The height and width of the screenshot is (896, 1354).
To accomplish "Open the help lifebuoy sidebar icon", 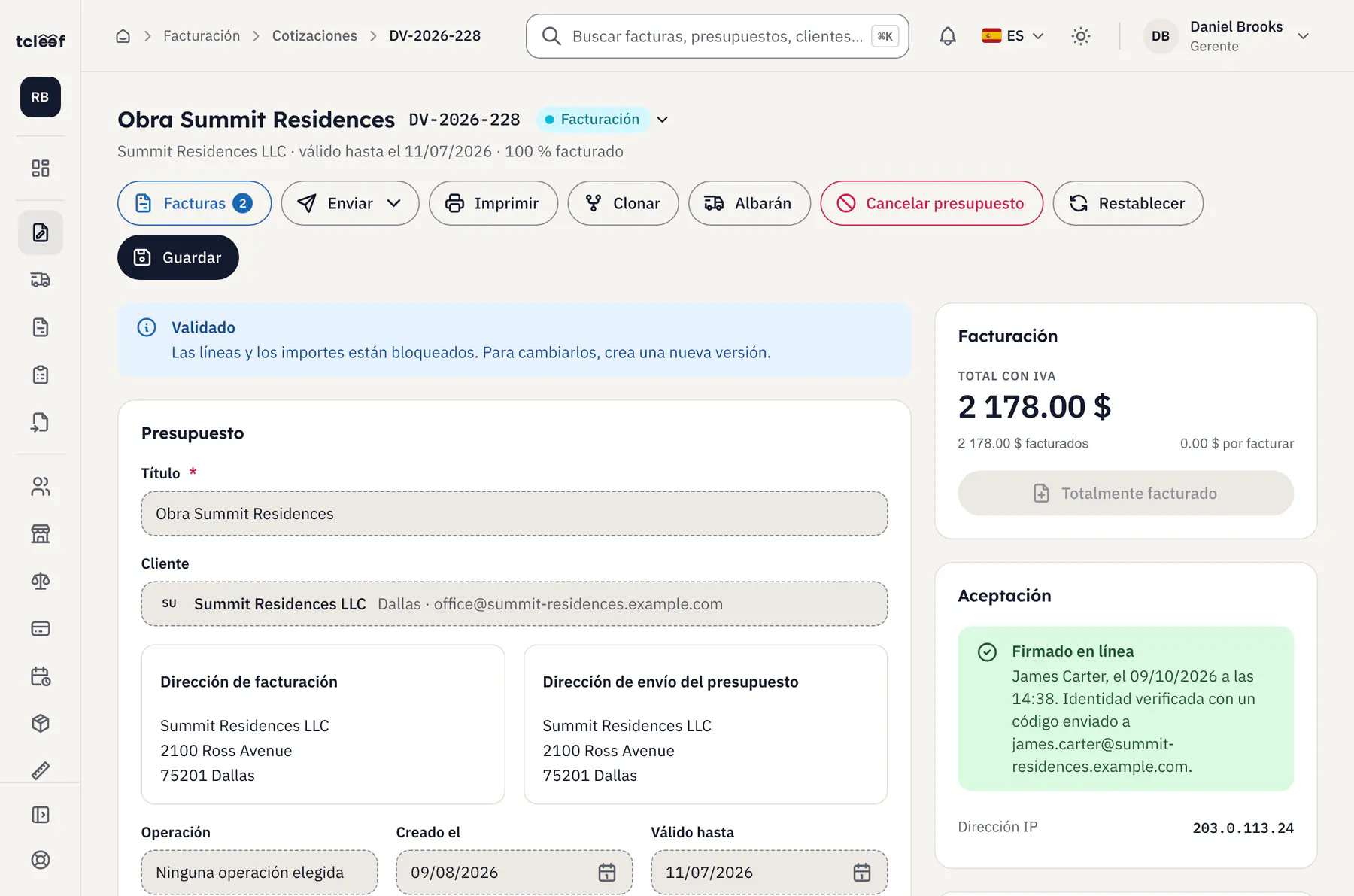I will pyautogui.click(x=41, y=860).
